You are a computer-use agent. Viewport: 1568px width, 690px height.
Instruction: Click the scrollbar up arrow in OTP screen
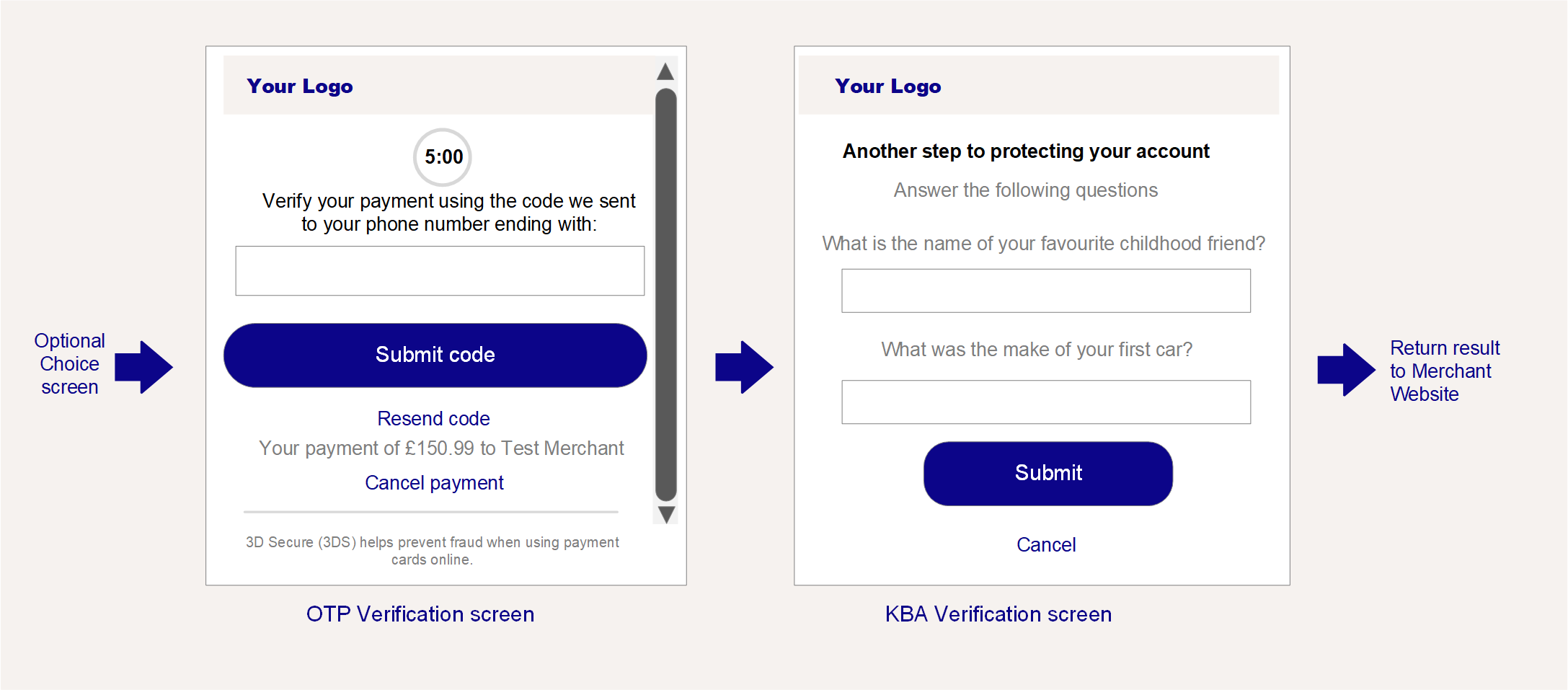pos(665,71)
